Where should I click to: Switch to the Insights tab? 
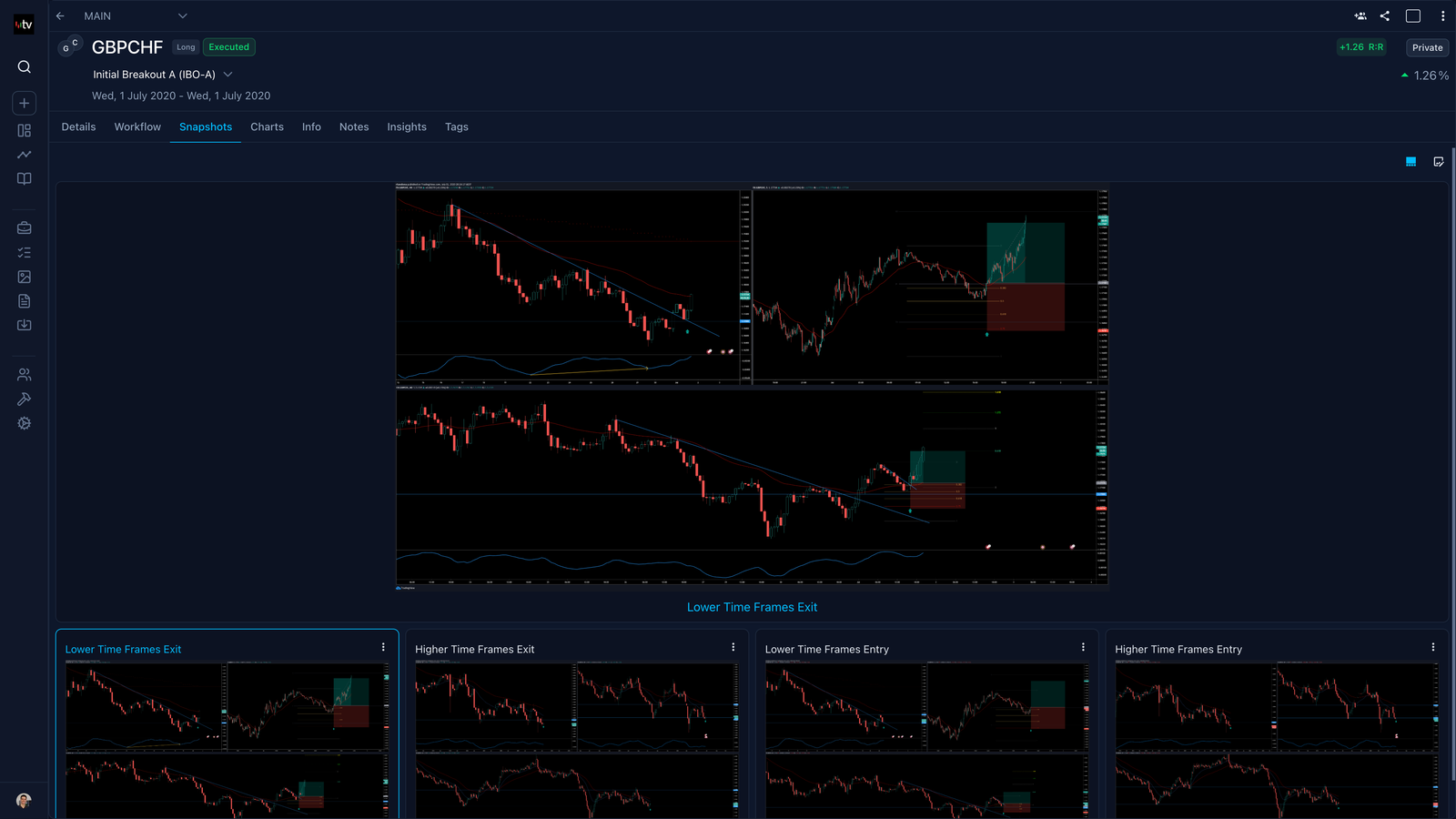406,127
